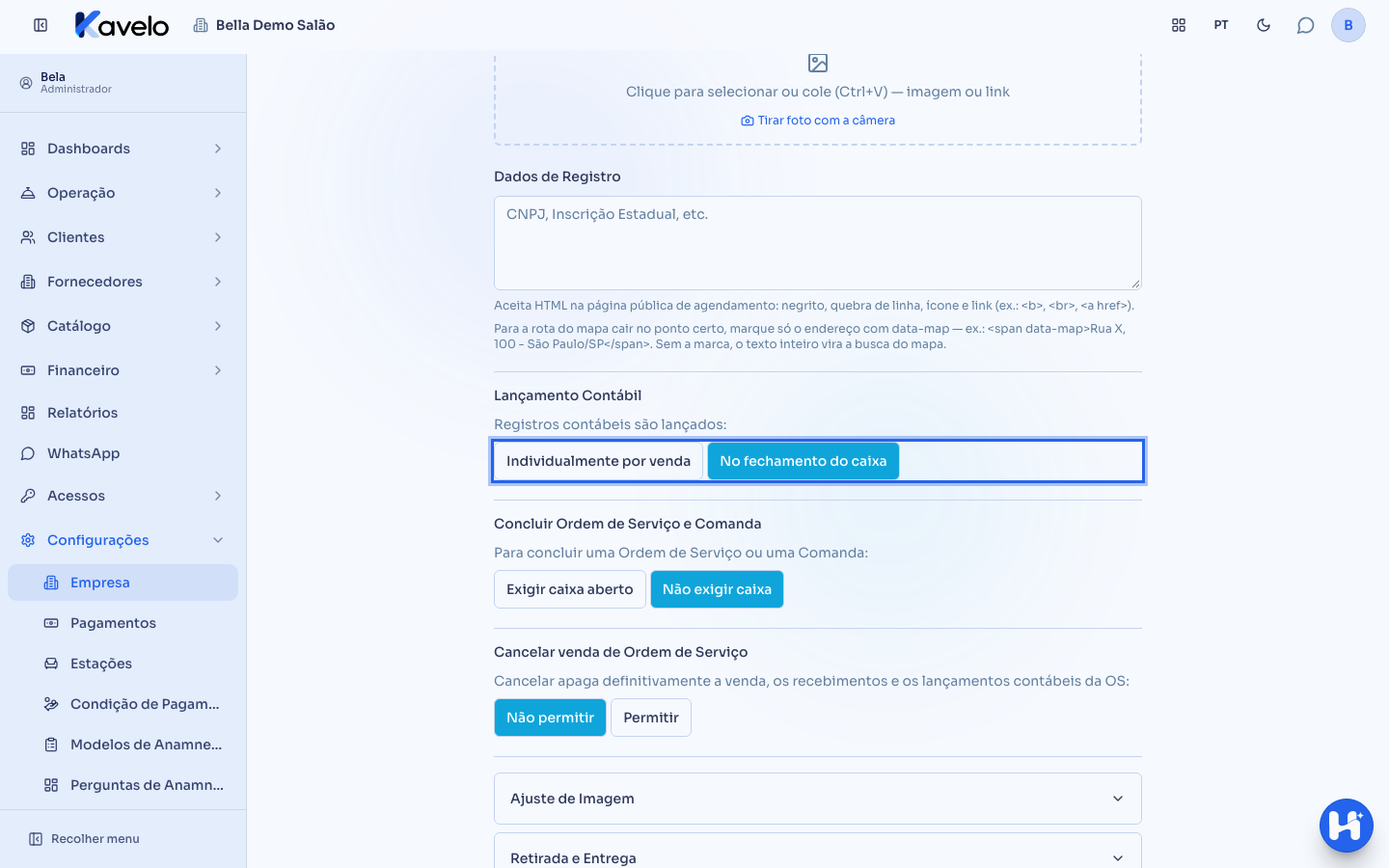Expand the Financeiro menu chevron
1389x868 pixels.
[218, 370]
